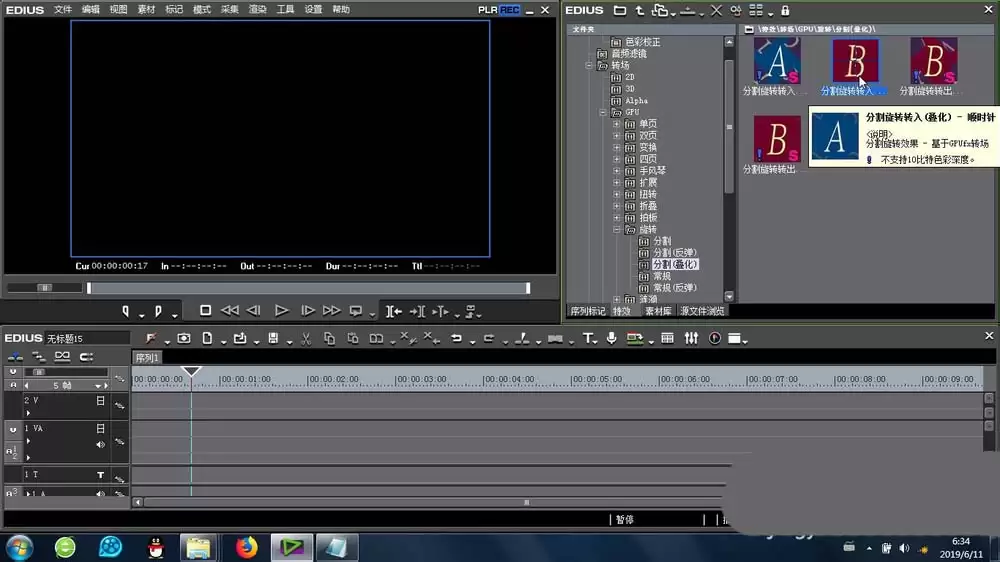
Task: Click the player position scrub bar
Action: pos(309,288)
